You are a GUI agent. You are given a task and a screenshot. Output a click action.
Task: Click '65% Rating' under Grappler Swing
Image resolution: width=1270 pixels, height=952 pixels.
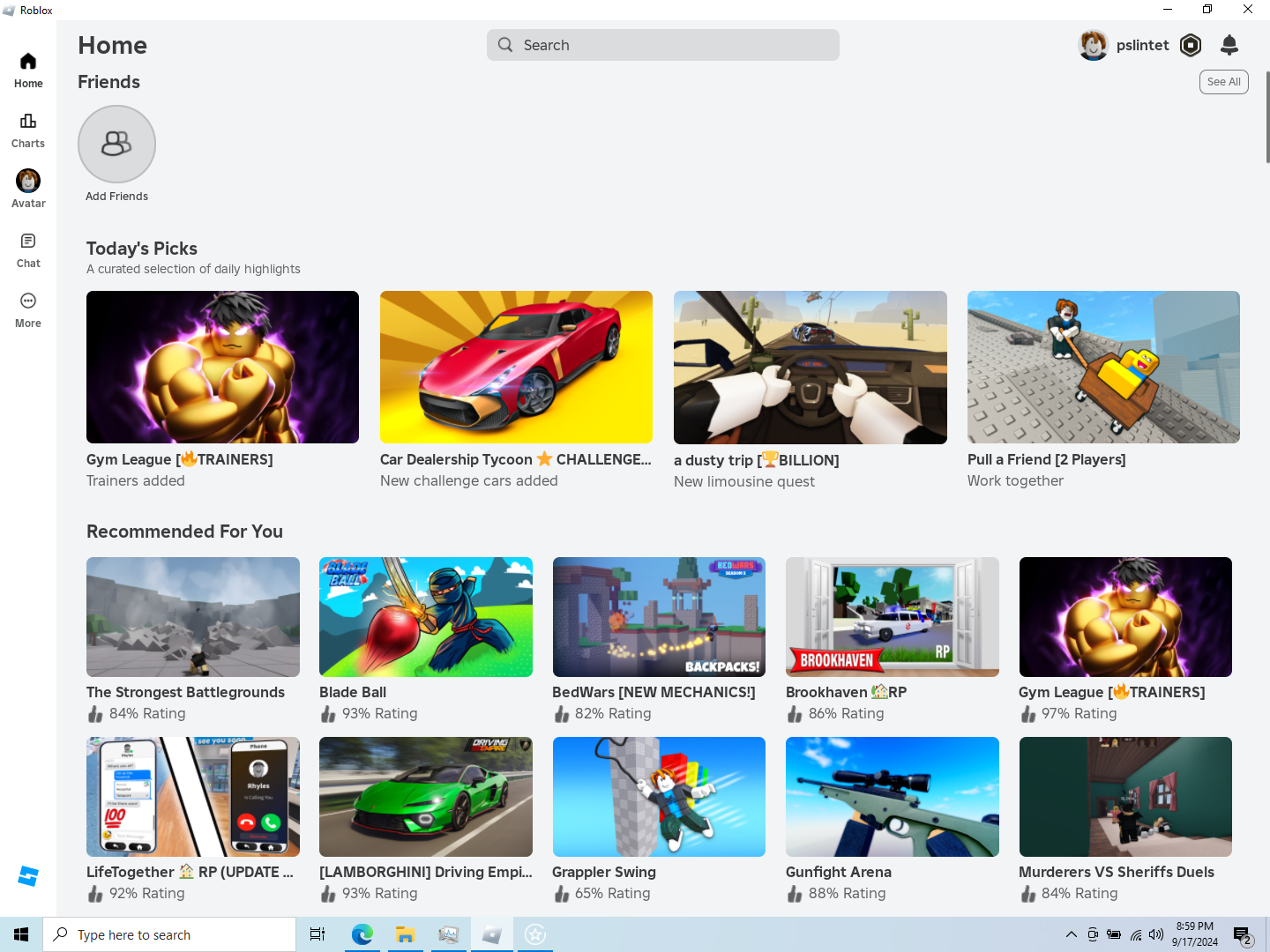point(613,893)
